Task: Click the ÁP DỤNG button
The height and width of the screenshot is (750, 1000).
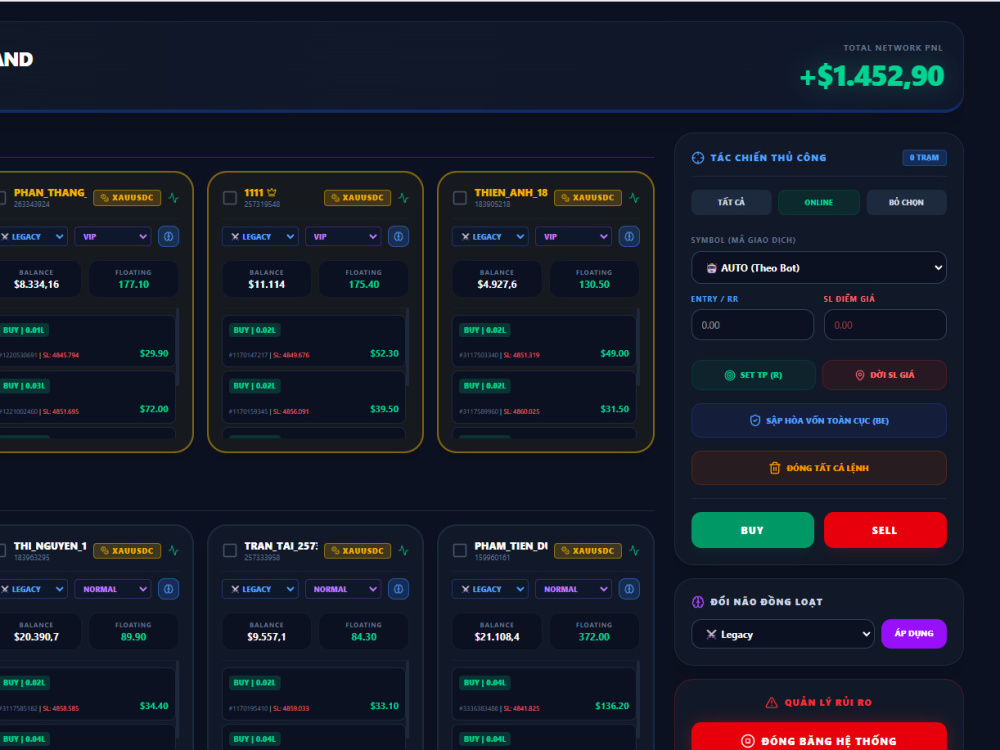Action: (x=914, y=634)
